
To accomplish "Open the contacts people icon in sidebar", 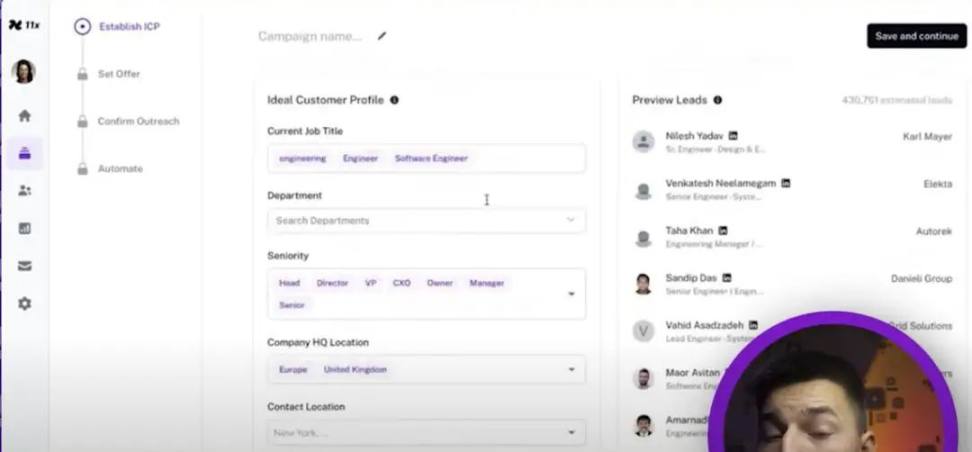I will pos(25,190).
